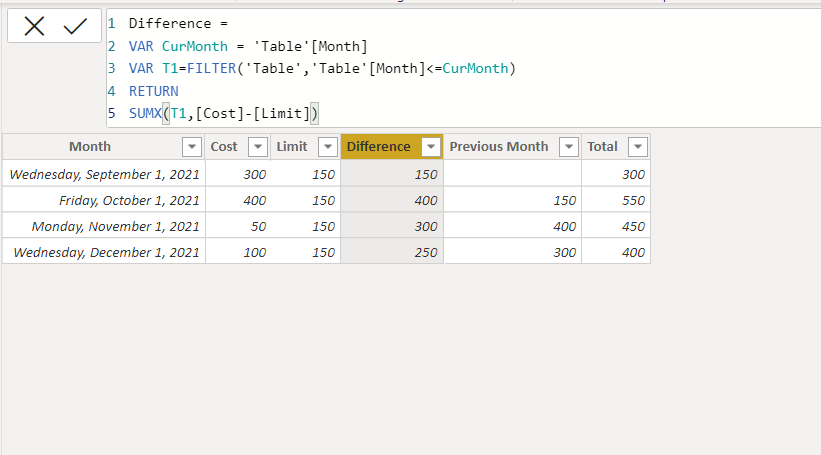The image size is (821, 455).
Task: Select Total cell 300 in September row
Action: click(x=616, y=174)
